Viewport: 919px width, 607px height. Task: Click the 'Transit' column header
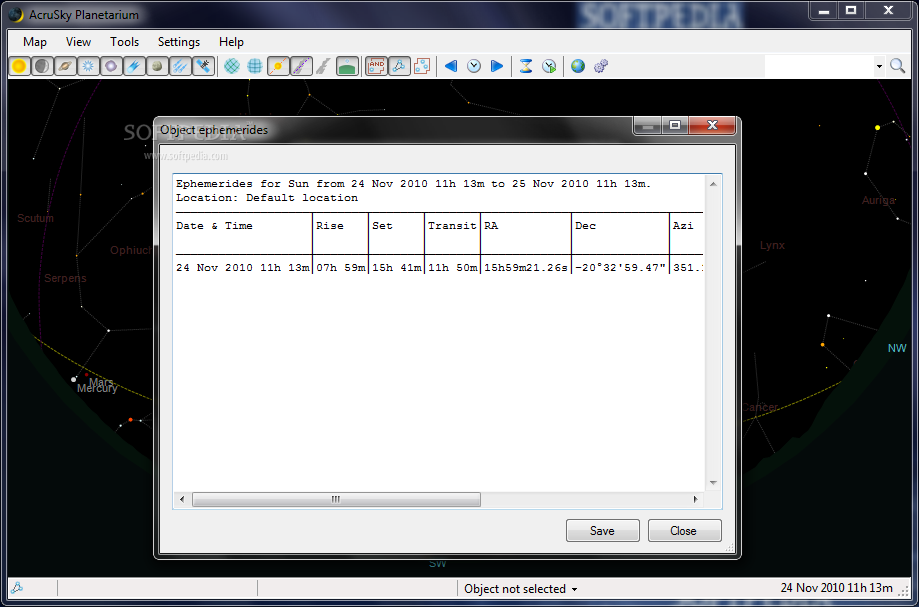(x=452, y=226)
